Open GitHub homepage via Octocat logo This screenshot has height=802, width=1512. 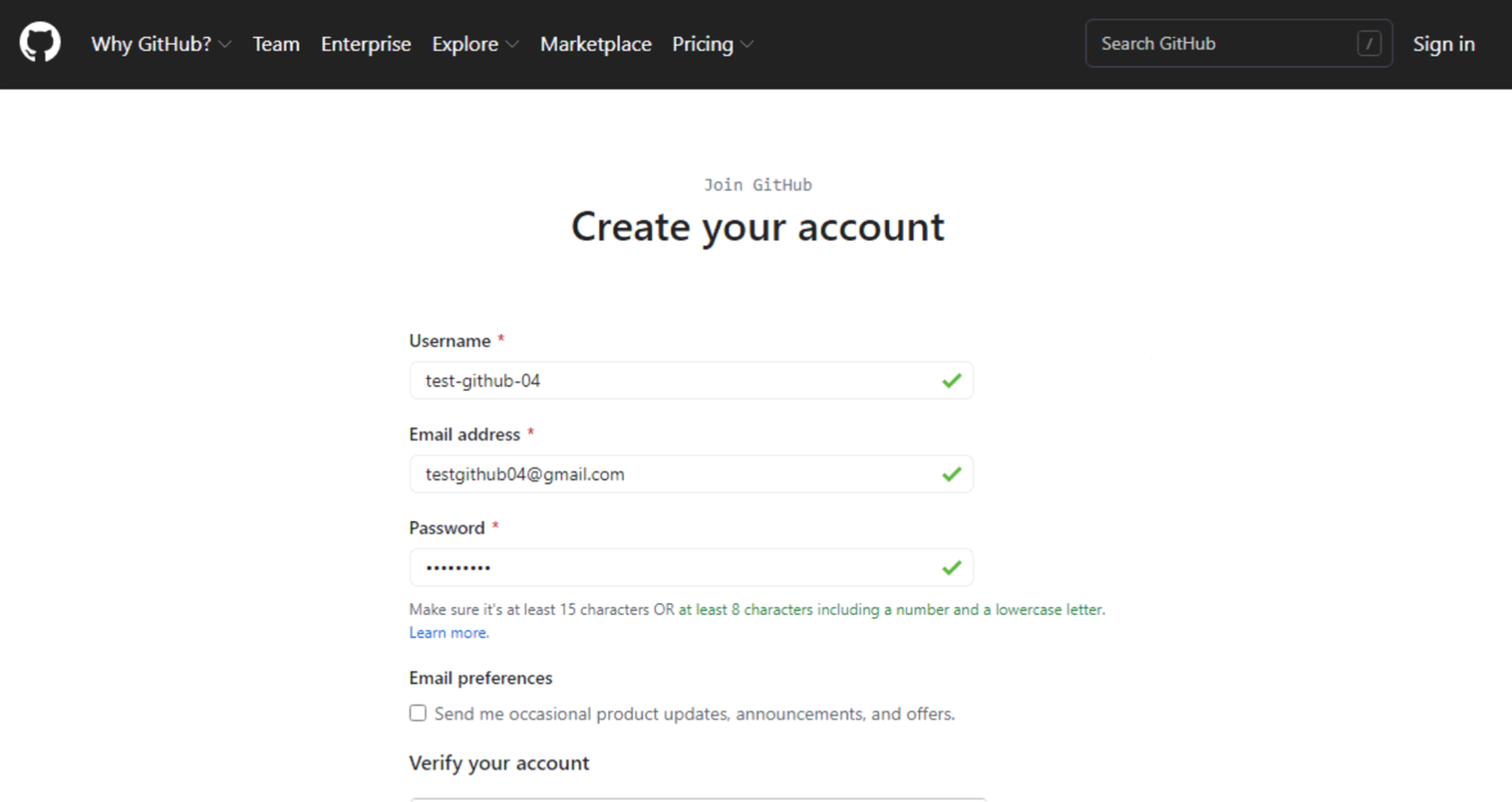pyautogui.click(x=40, y=43)
